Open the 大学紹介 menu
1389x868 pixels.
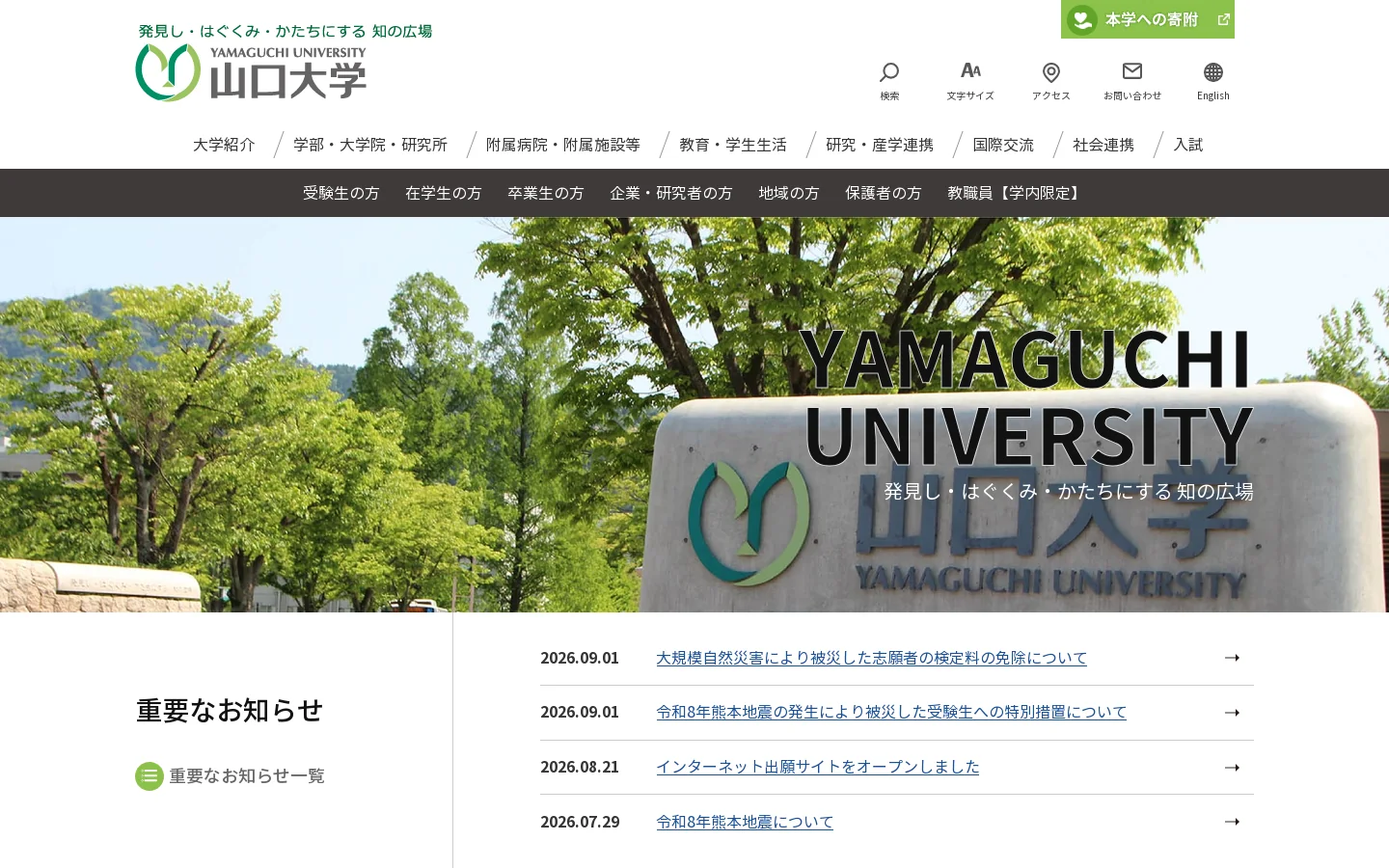point(224,145)
